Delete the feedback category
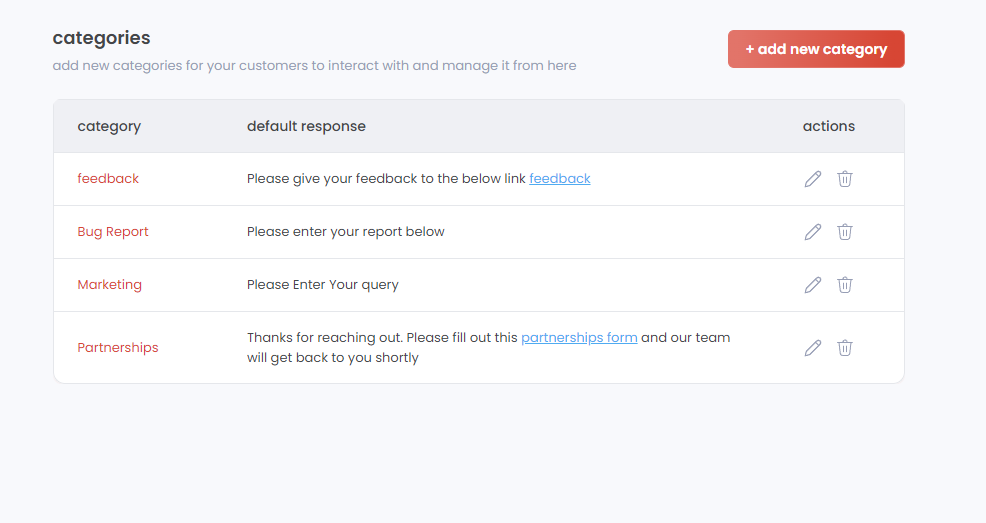Viewport: 986px width, 523px height. tap(845, 179)
